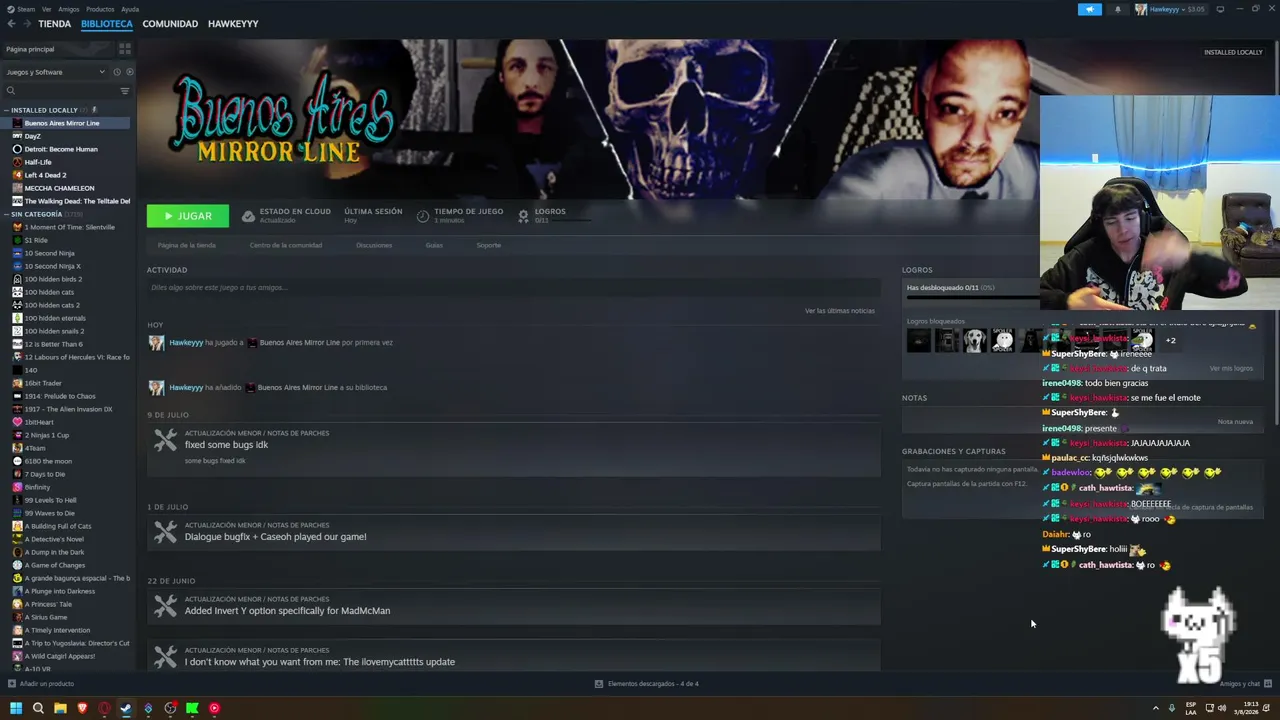
Task: Click Ver las últimas noticias link
Action: pyautogui.click(x=840, y=311)
